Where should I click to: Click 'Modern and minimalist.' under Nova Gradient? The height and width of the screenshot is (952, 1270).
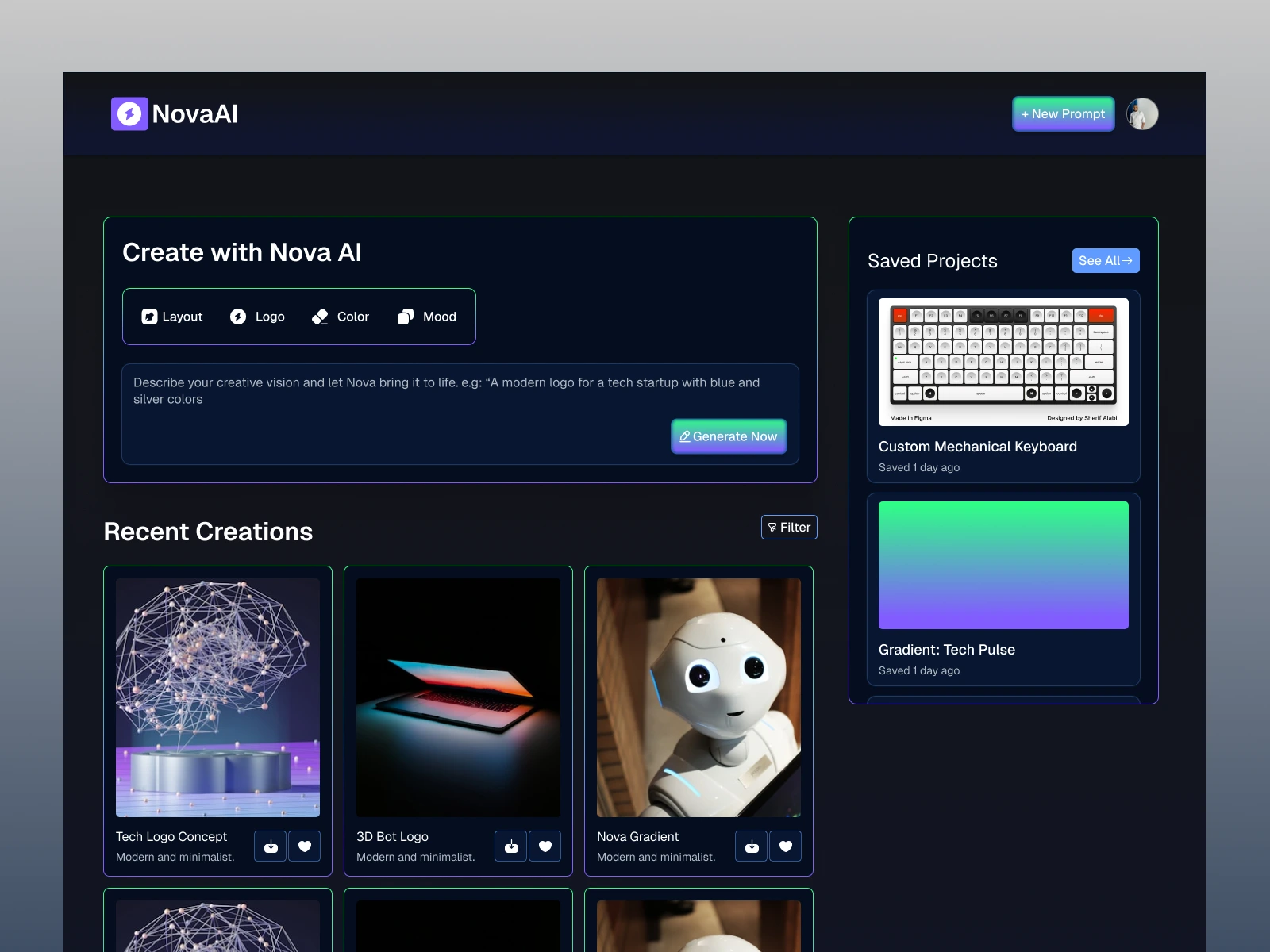(656, 857)
